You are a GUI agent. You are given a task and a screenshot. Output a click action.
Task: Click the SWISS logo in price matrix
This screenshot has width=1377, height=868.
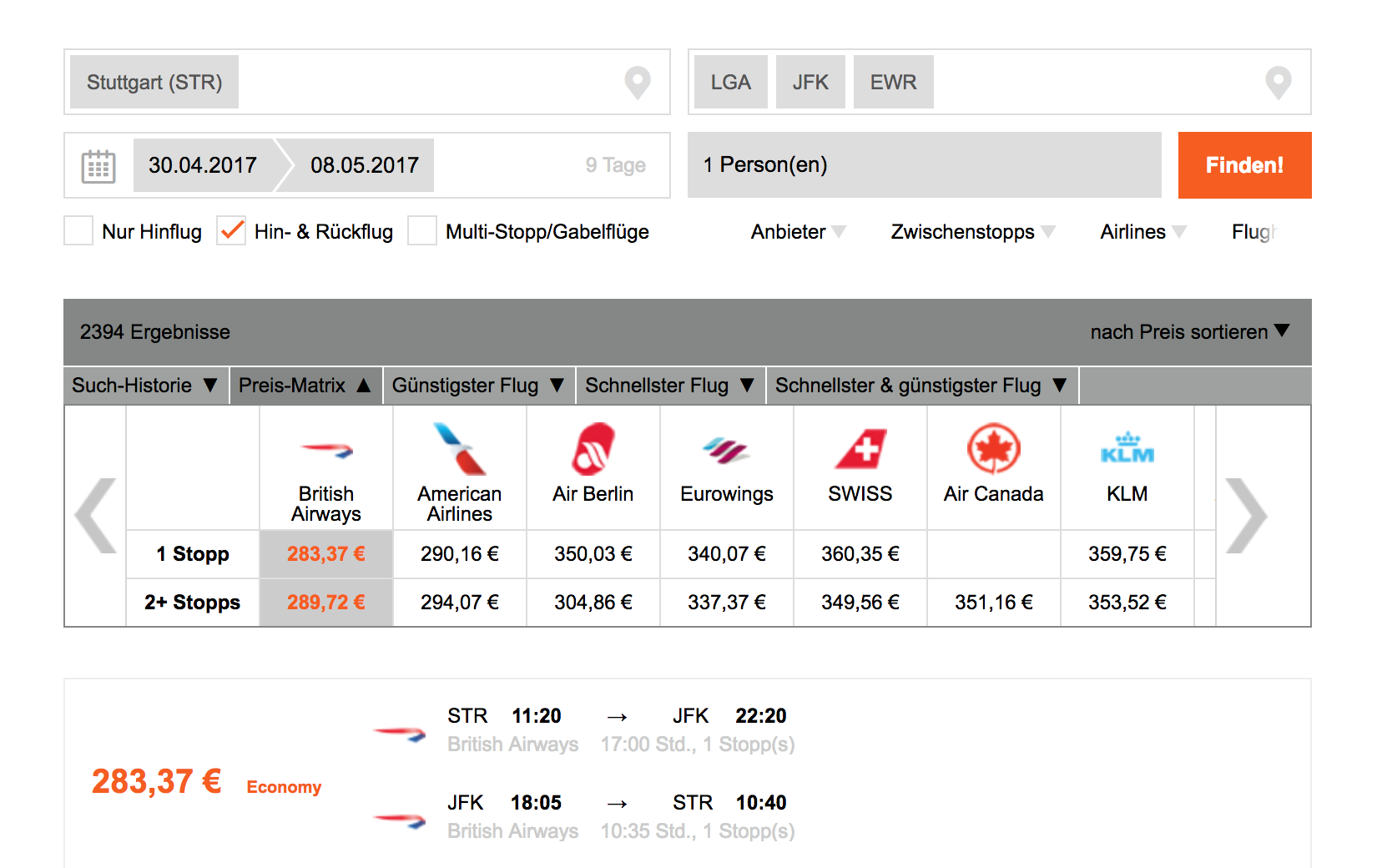pyautogui.click(x=860, y=449)
